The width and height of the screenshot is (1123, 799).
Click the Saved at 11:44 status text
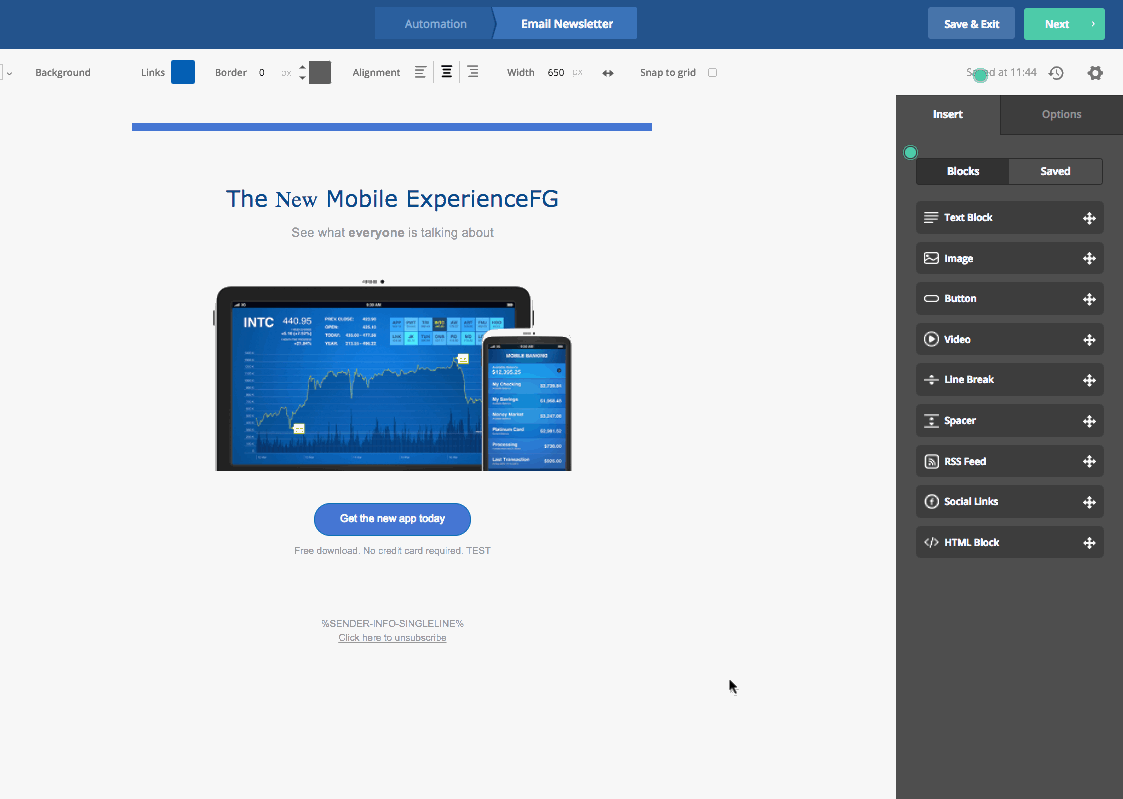point(1001,72)
